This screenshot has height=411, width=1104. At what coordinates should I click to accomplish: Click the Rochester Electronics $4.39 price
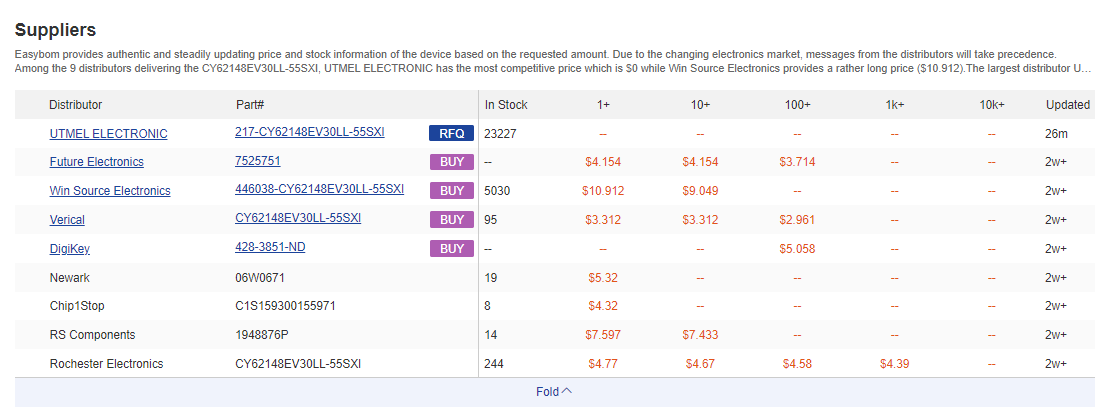894,364
